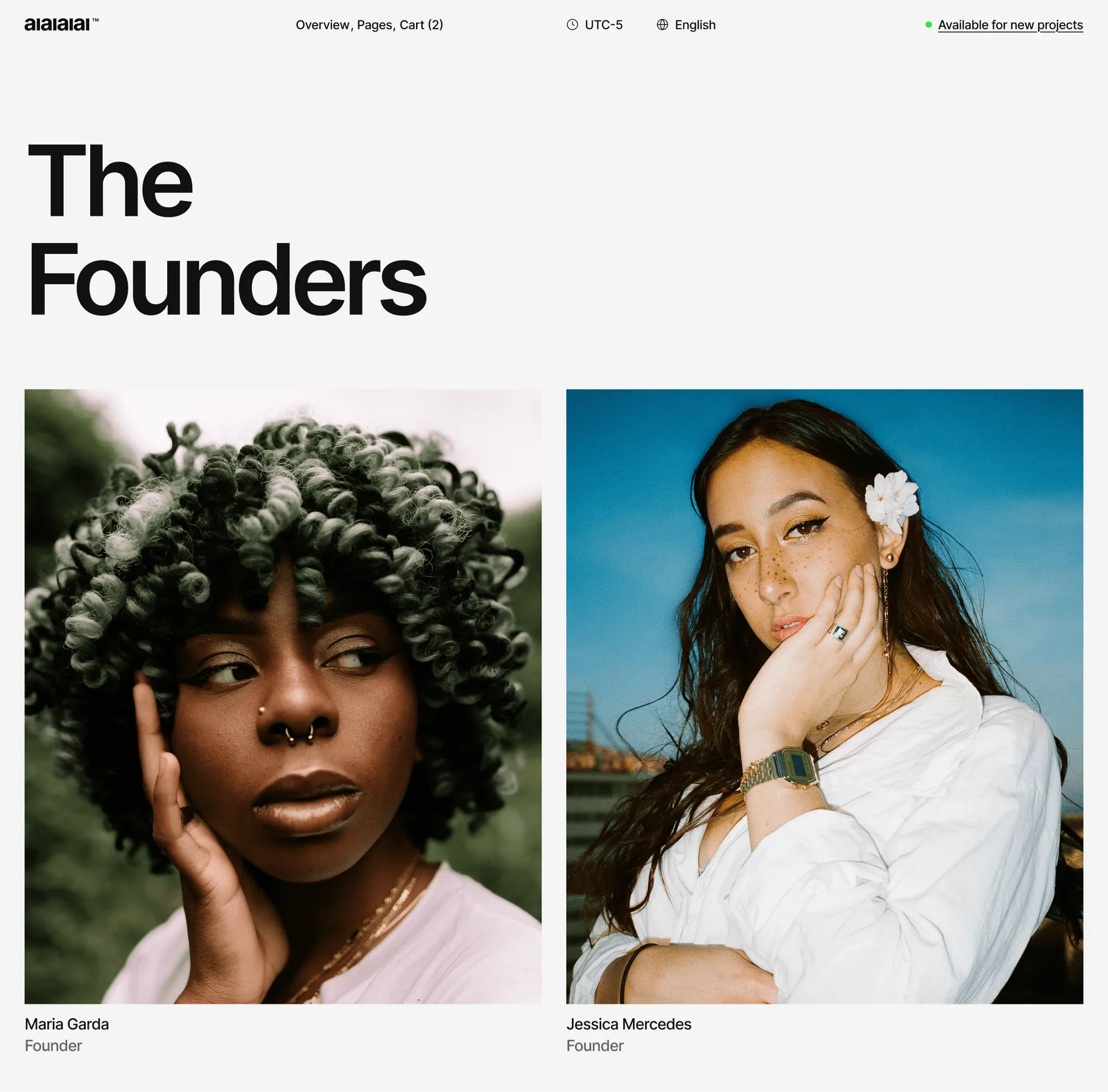
Task: Click the clock icon beside UTC-5
Action: pos(572,25)
